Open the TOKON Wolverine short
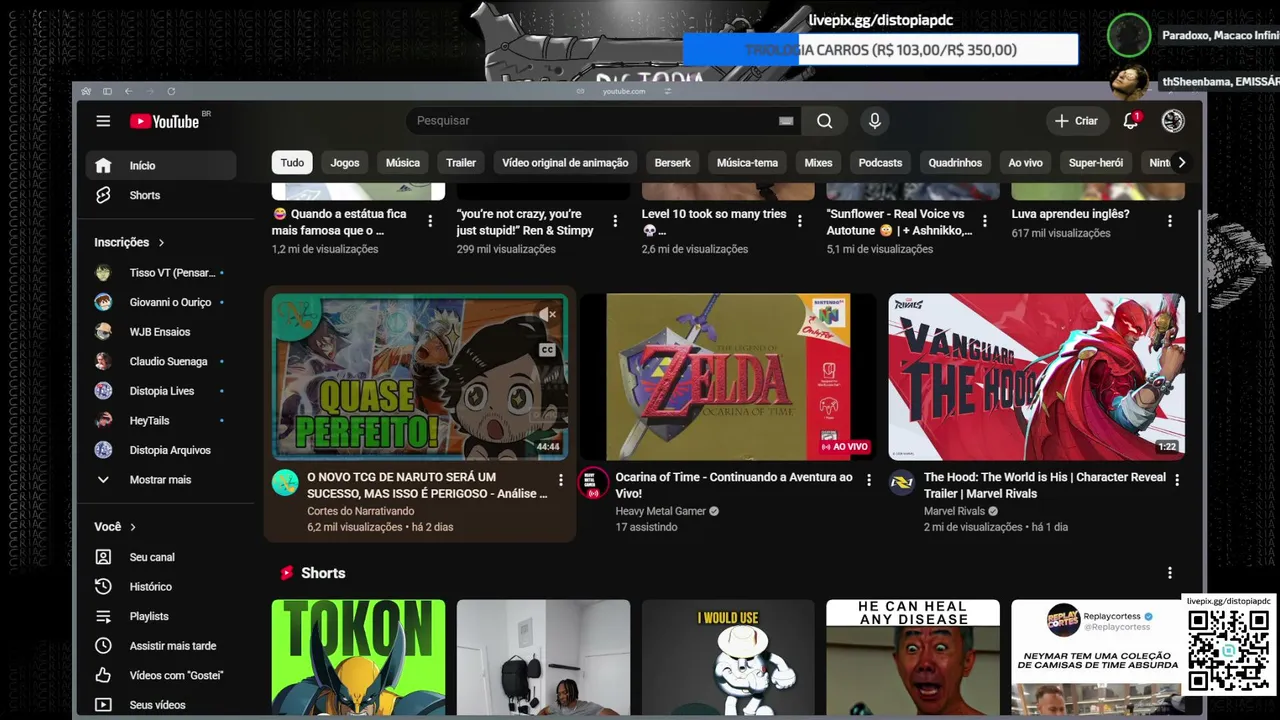 pyautogui.click(x=358, y=658)
